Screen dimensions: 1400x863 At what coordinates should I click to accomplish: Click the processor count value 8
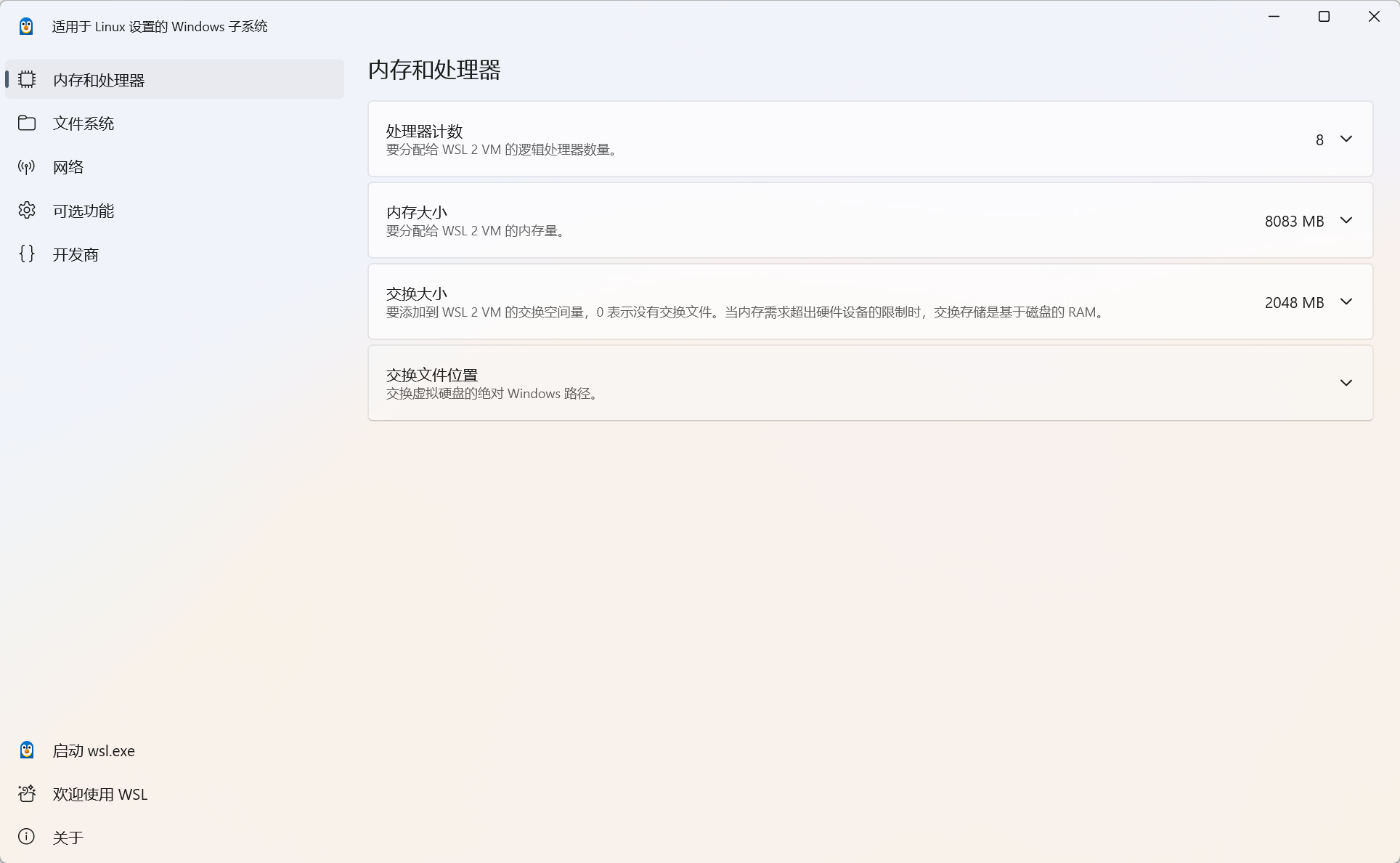point(1319,139)
